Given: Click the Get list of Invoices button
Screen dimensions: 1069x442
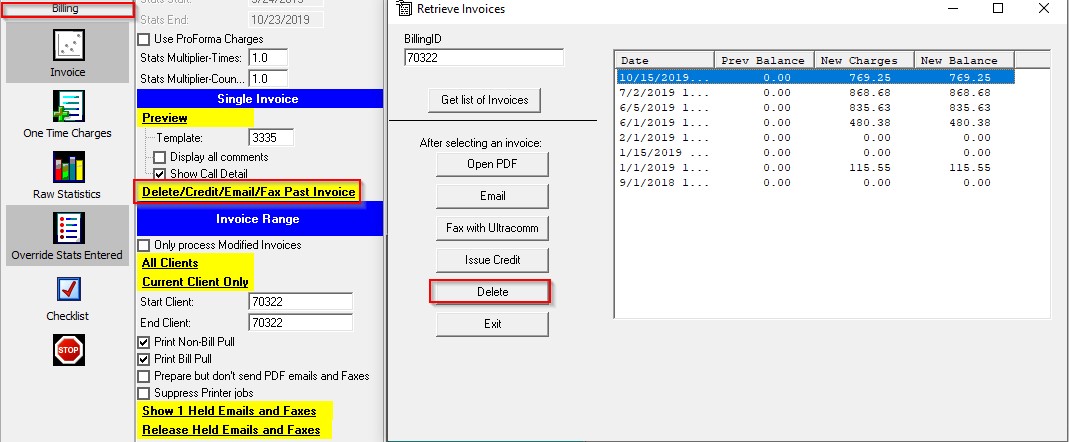Looking at the screenshot, I should click(485, 100).
